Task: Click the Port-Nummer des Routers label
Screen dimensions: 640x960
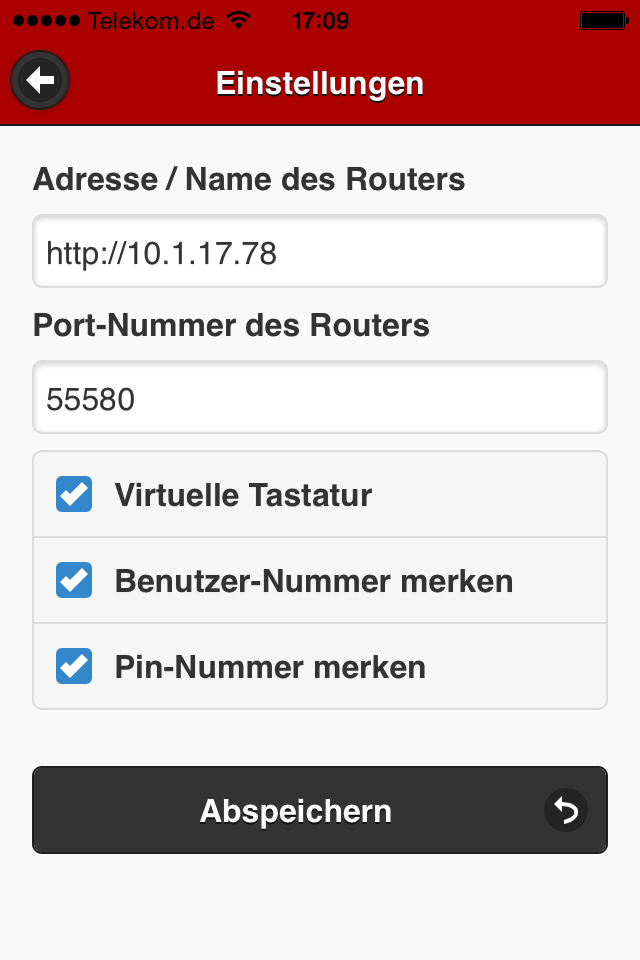Action: (231, 325)
